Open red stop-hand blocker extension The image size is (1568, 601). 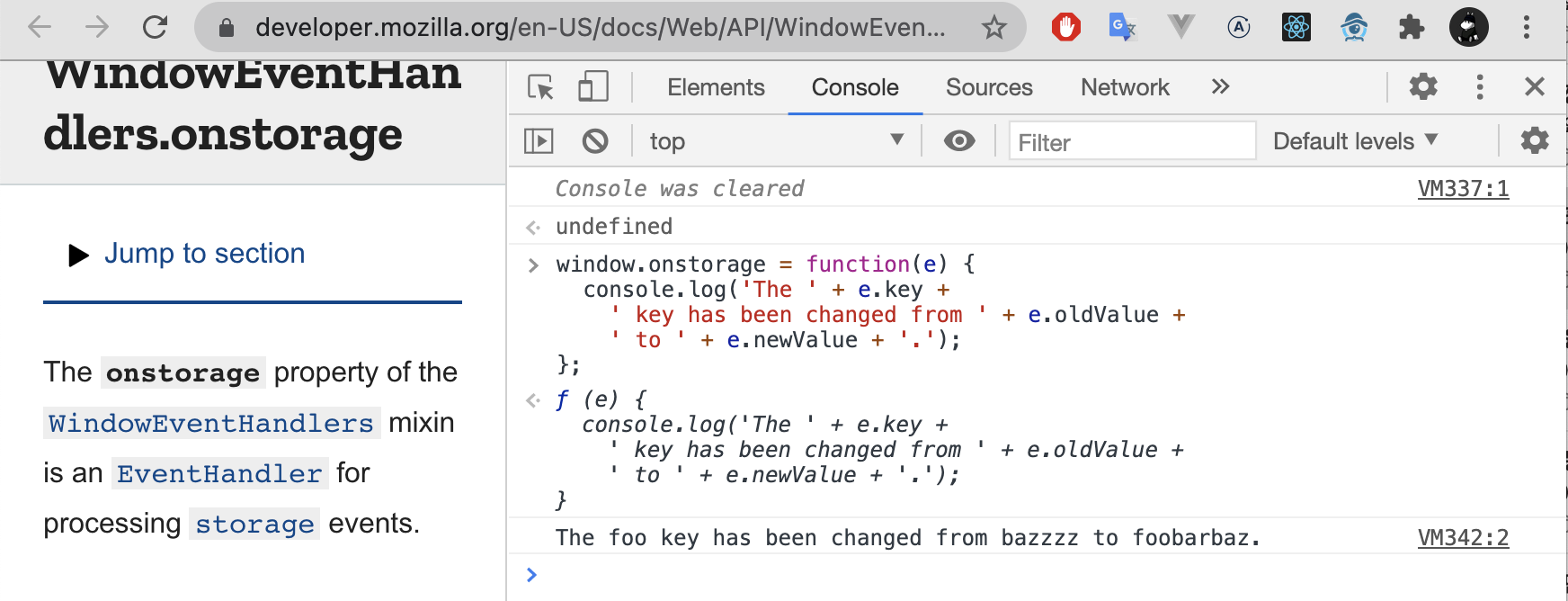pyautogui.click(x=1066, y=27)
